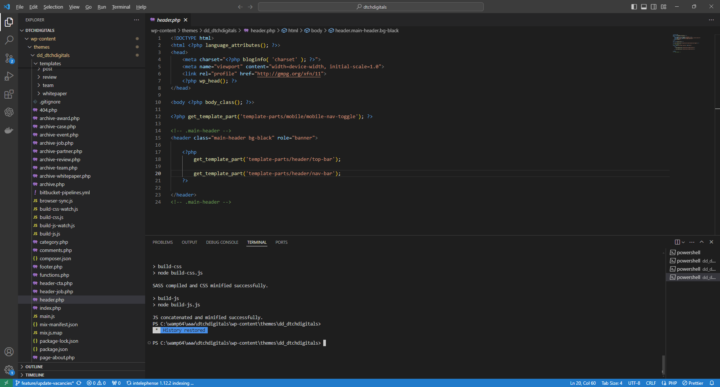The image size is (720, 387).
Task: Toggle secondary side bar visibility
Action: click(653, 7)
